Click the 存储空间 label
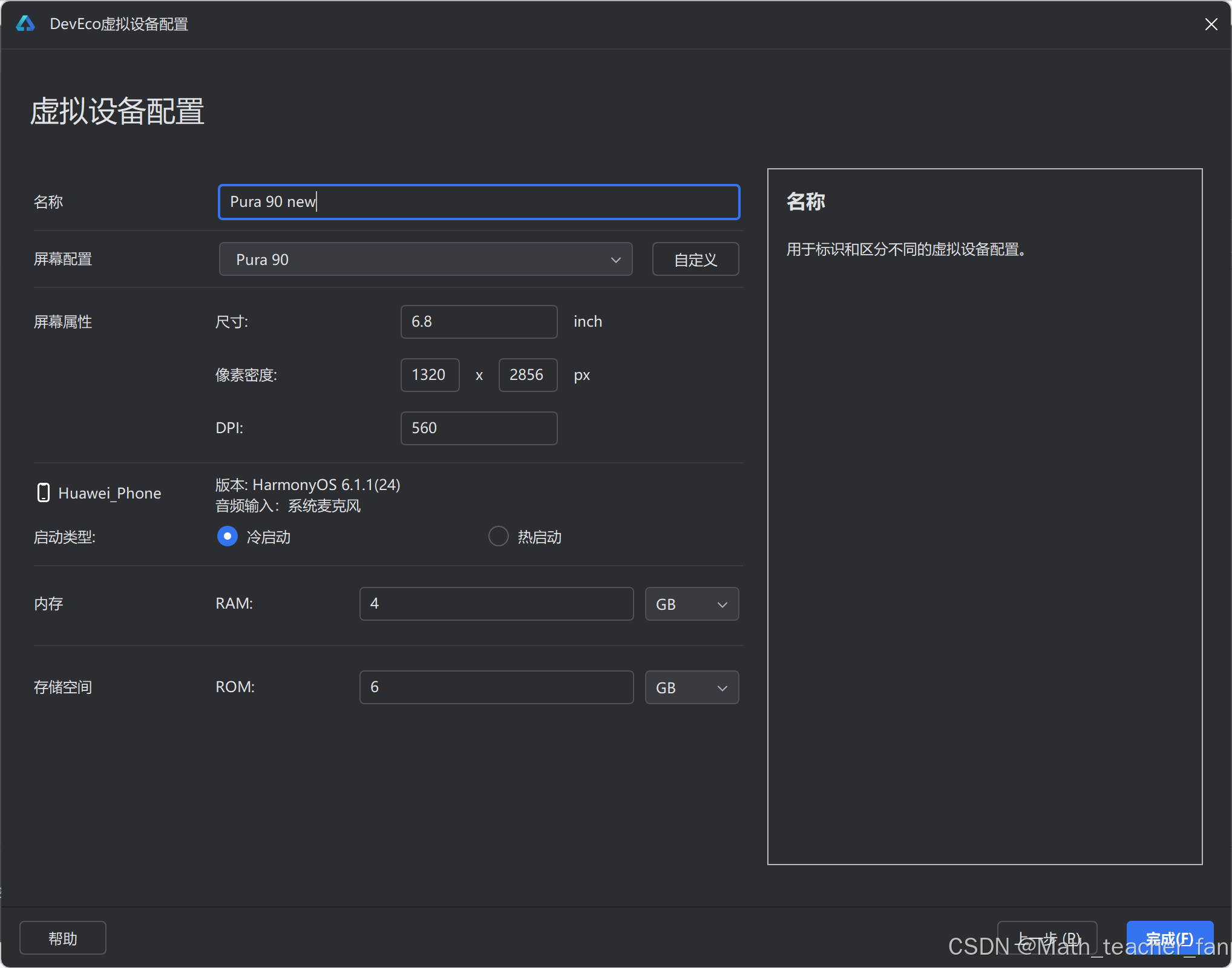Viewport: 1232px width, 968px height. (63, 687)
